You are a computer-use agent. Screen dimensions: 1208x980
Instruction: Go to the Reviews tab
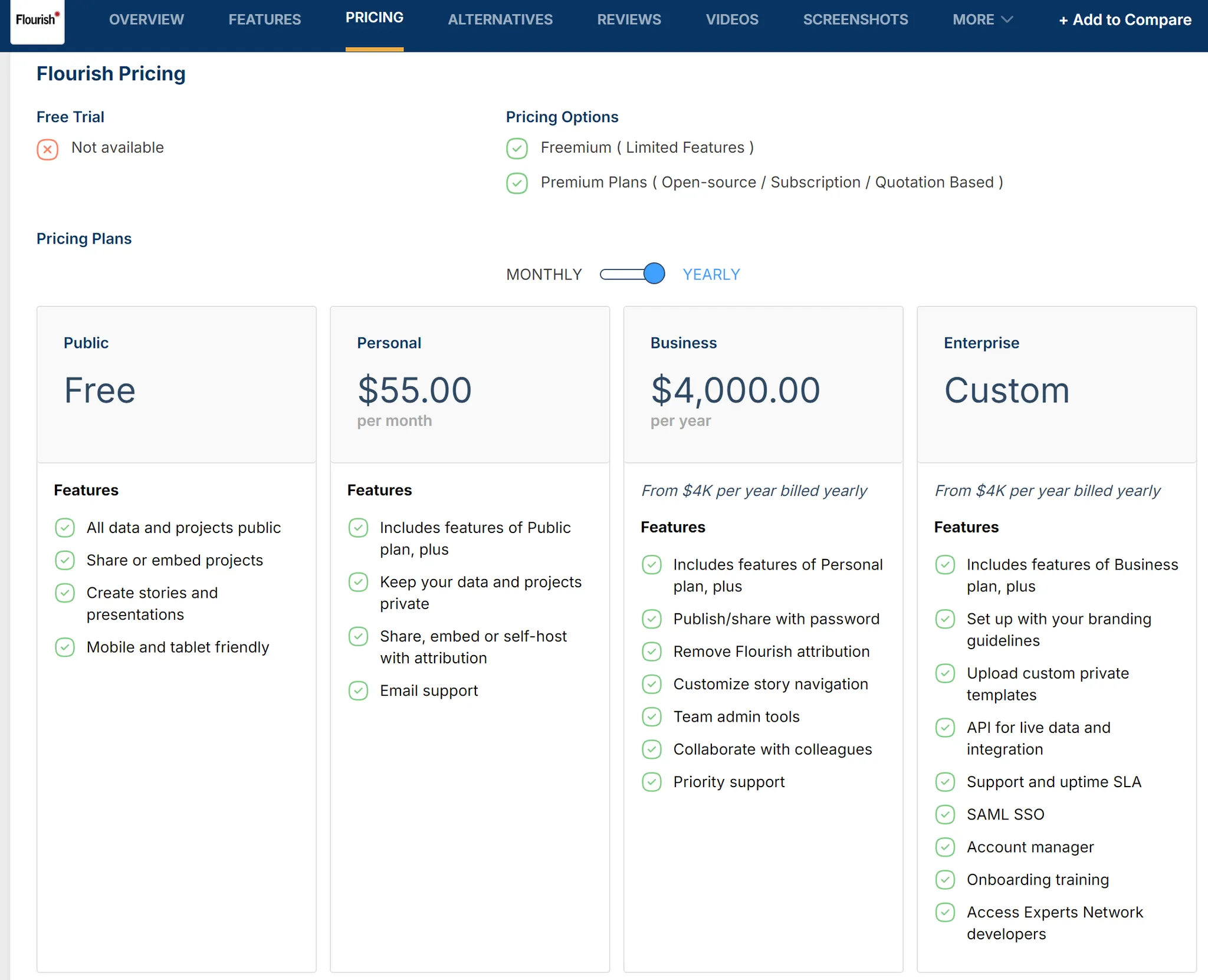click(629, 20)
